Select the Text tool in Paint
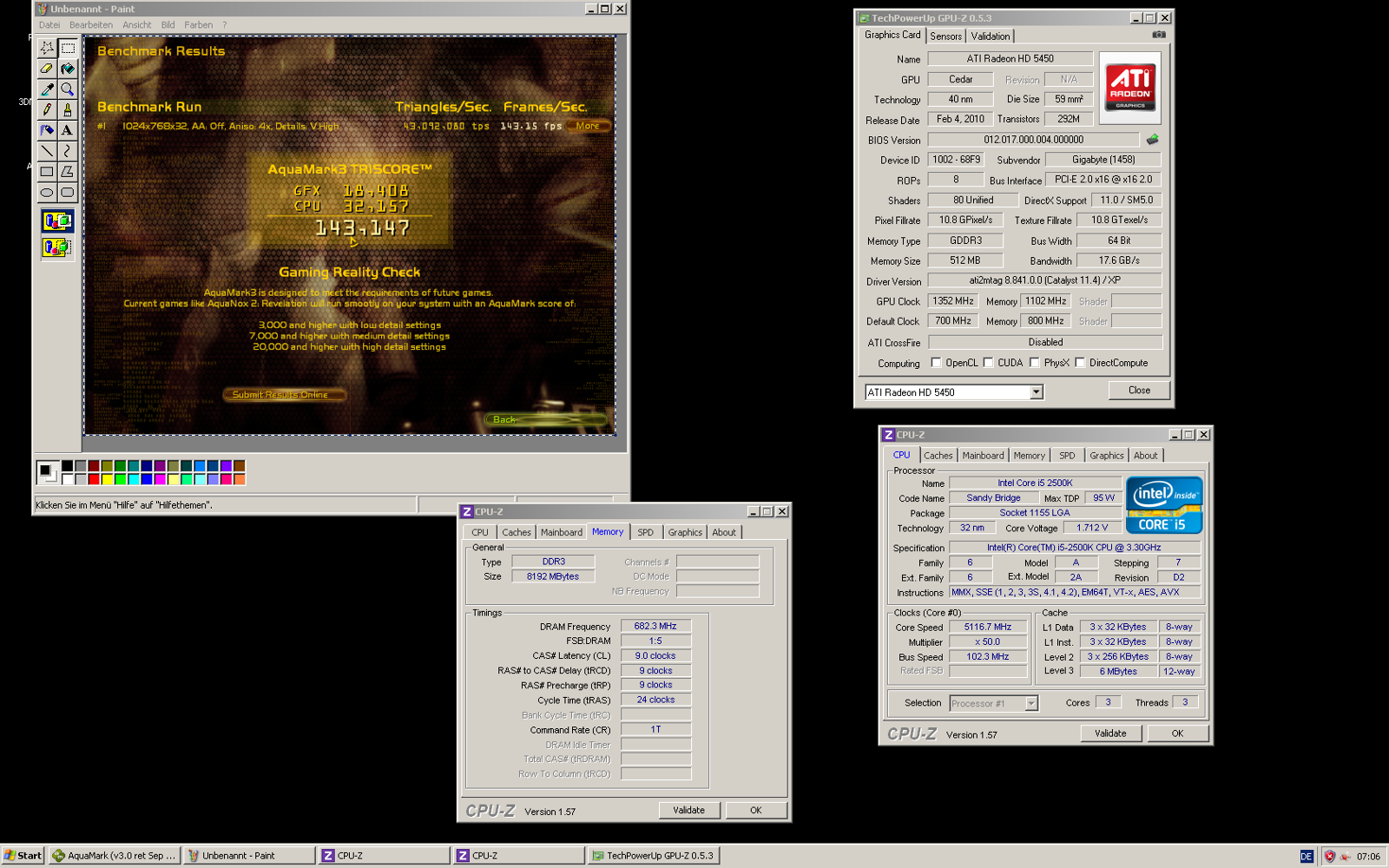Image resolution: width=1389 pixels, height=868 pixels. pos(68,130)
